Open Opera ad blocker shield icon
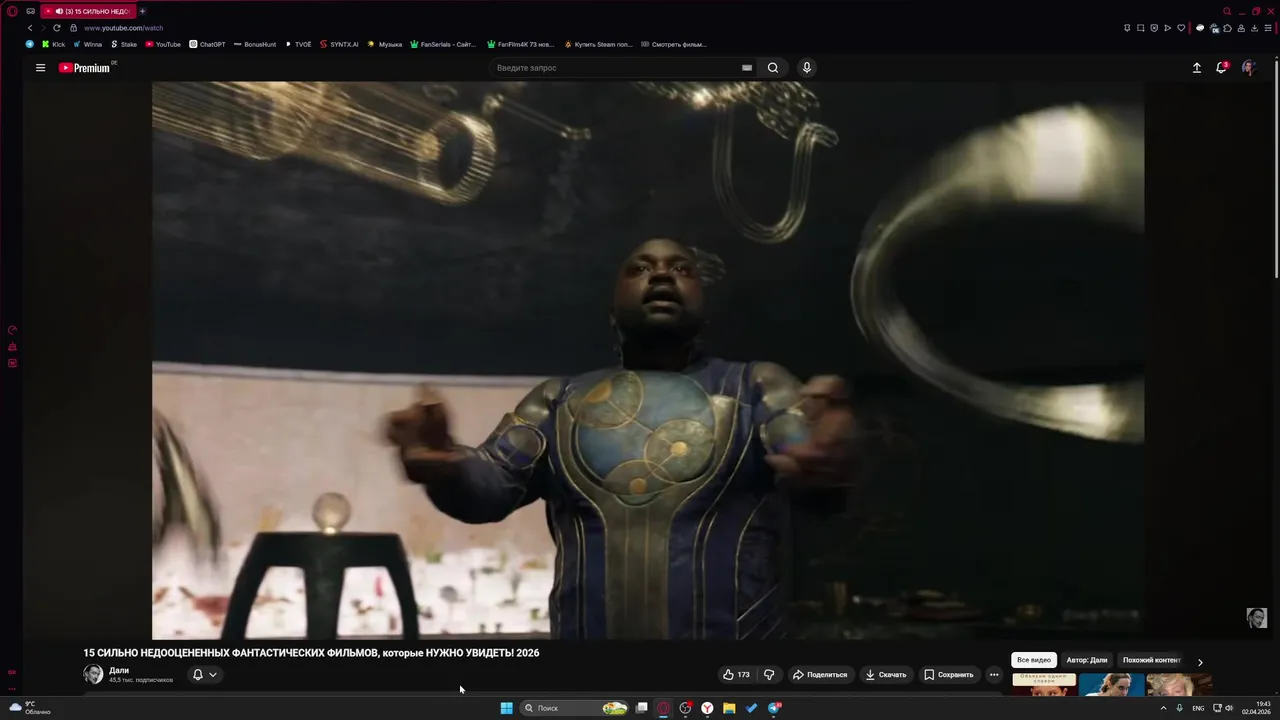 tap(1154, 28)
